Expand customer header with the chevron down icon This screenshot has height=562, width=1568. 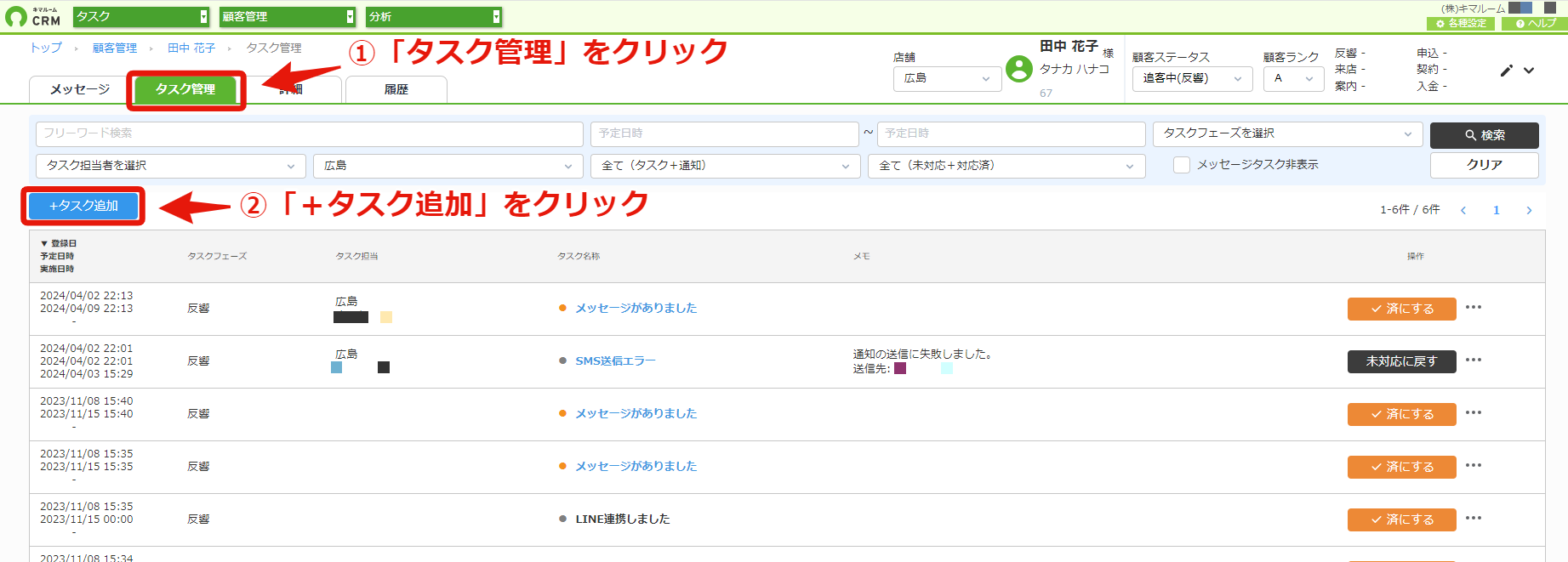coord(1529,71)
